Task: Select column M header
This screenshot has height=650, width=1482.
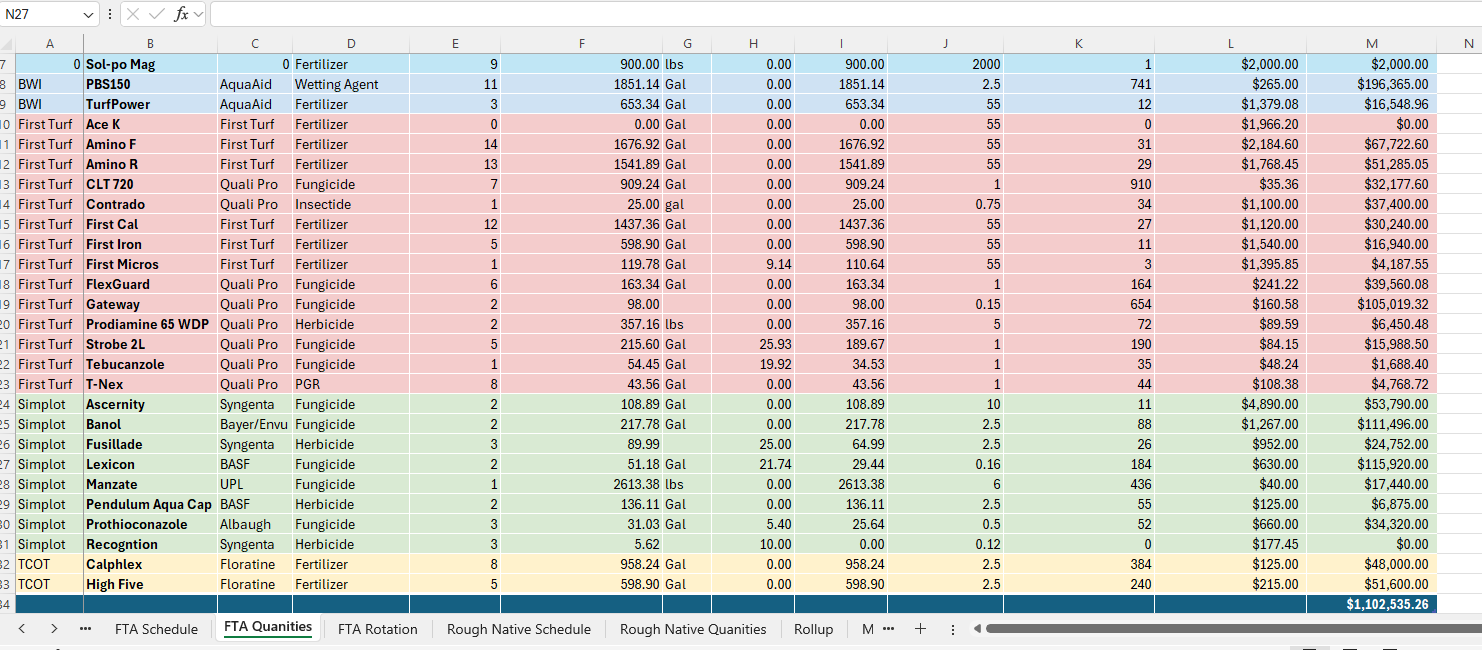Action: (x=1371, y=44)
